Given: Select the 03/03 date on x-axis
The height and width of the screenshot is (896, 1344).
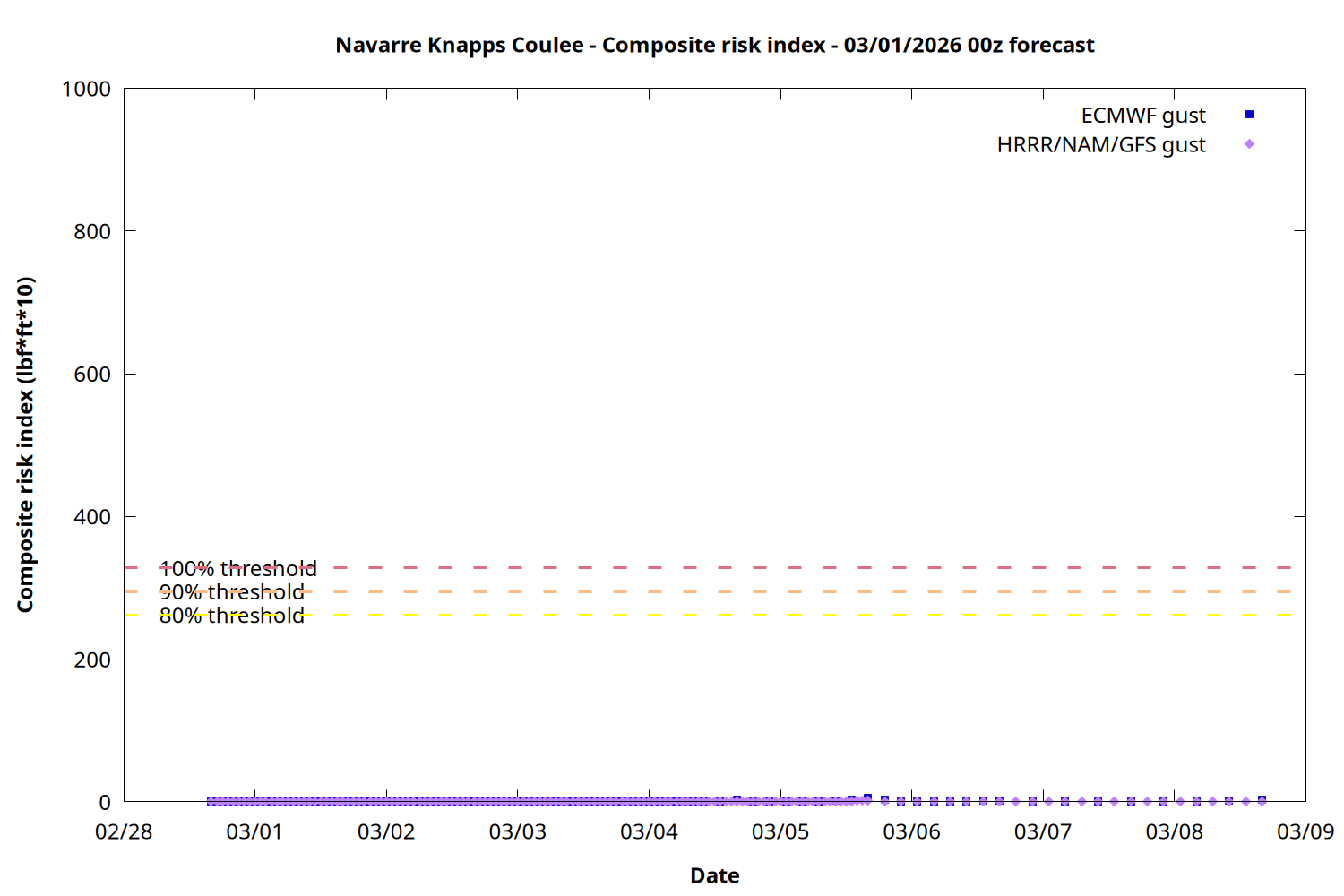Looking at the screenshot, I should (517, 831).
